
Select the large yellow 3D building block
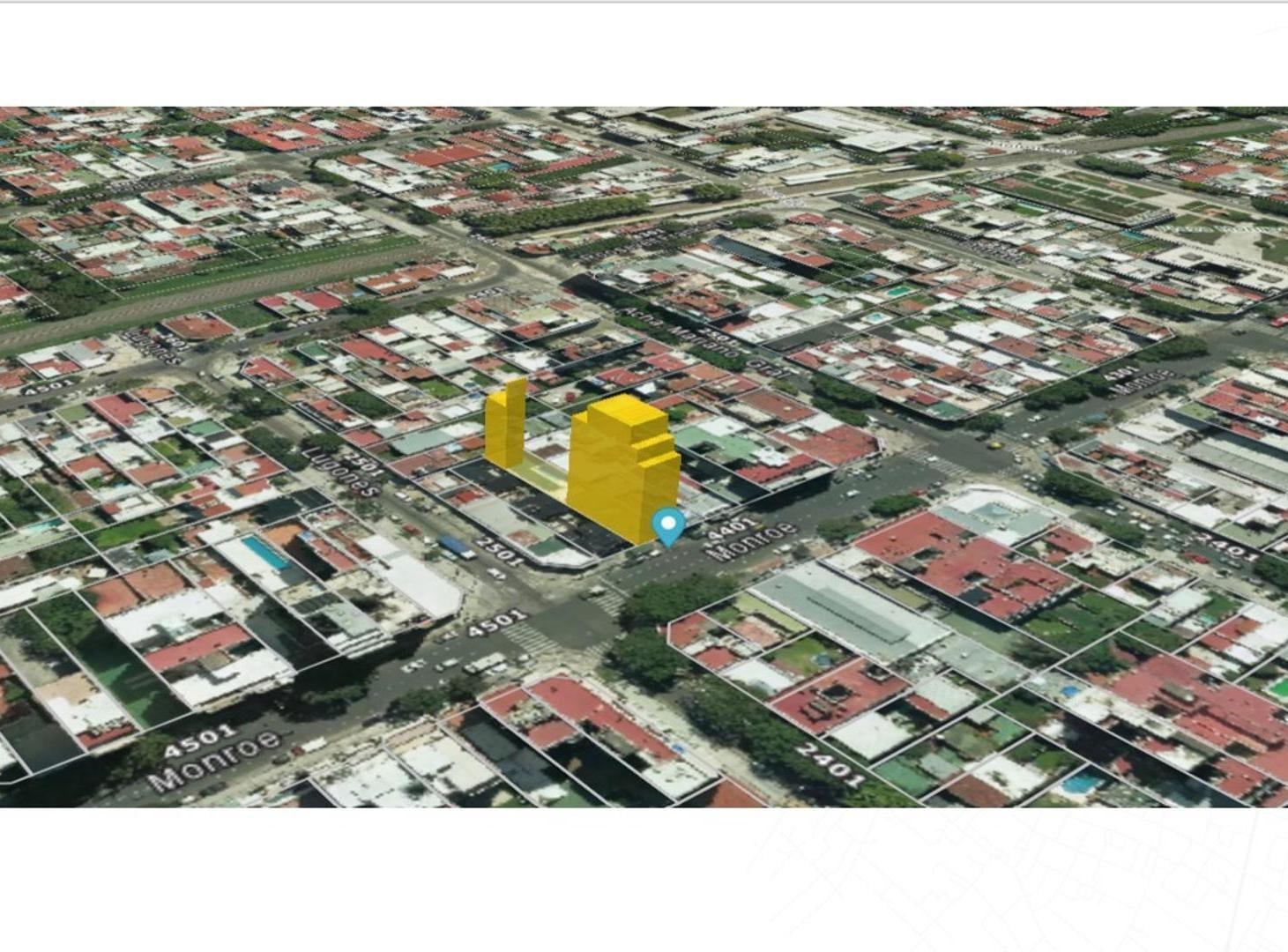pos(623,469)
